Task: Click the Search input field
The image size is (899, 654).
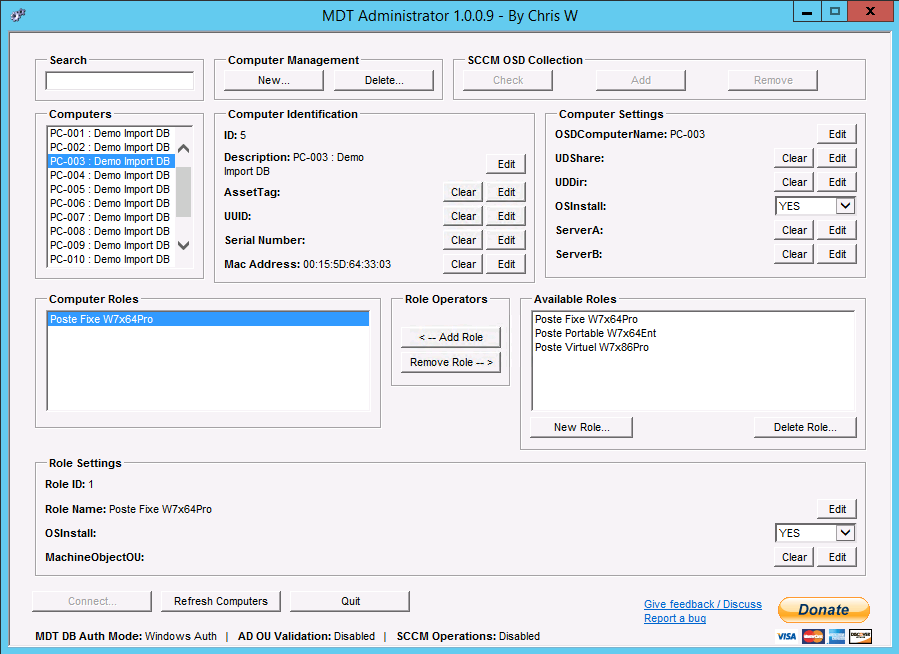Action: pyautogui.click(x=119, y=81)
